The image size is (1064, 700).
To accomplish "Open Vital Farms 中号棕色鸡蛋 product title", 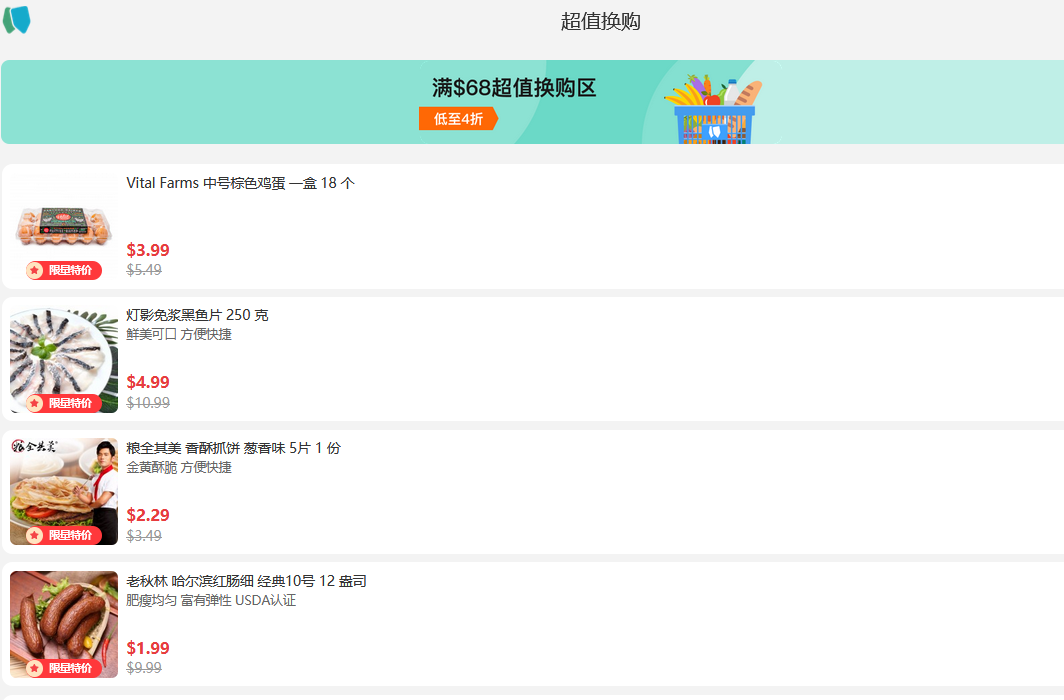I will click(240, 183).
